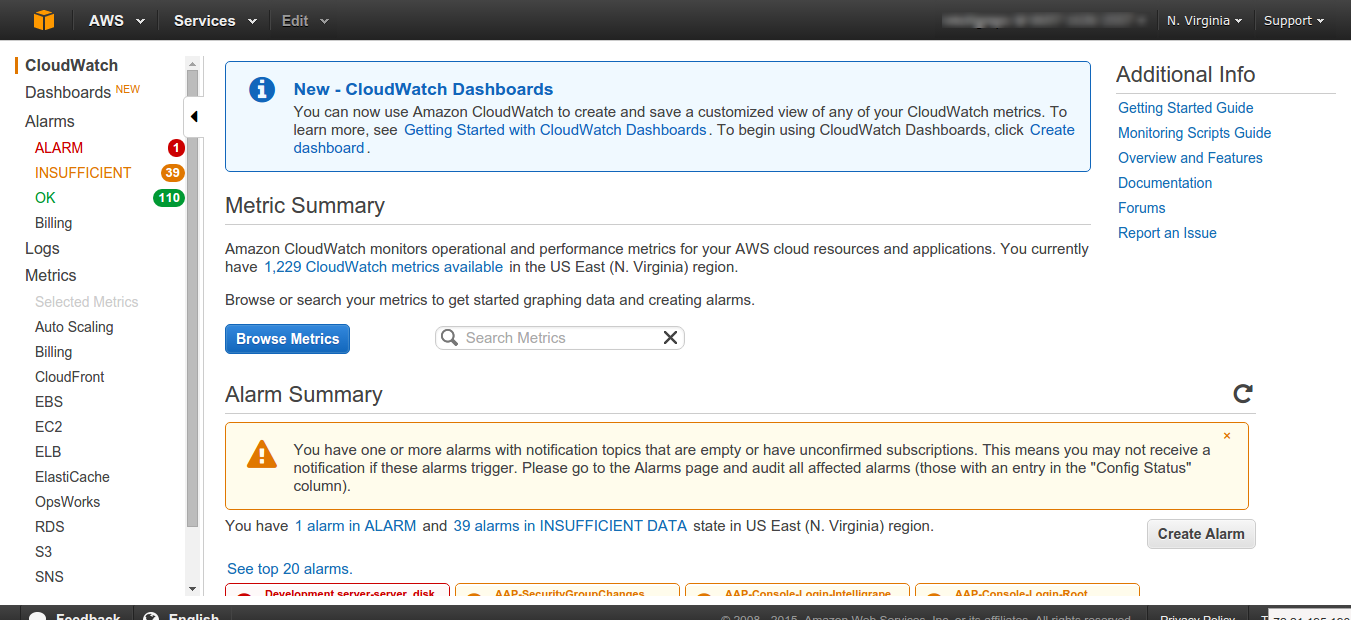
Task: Open EC2 metrics
Action: [49, 427]
